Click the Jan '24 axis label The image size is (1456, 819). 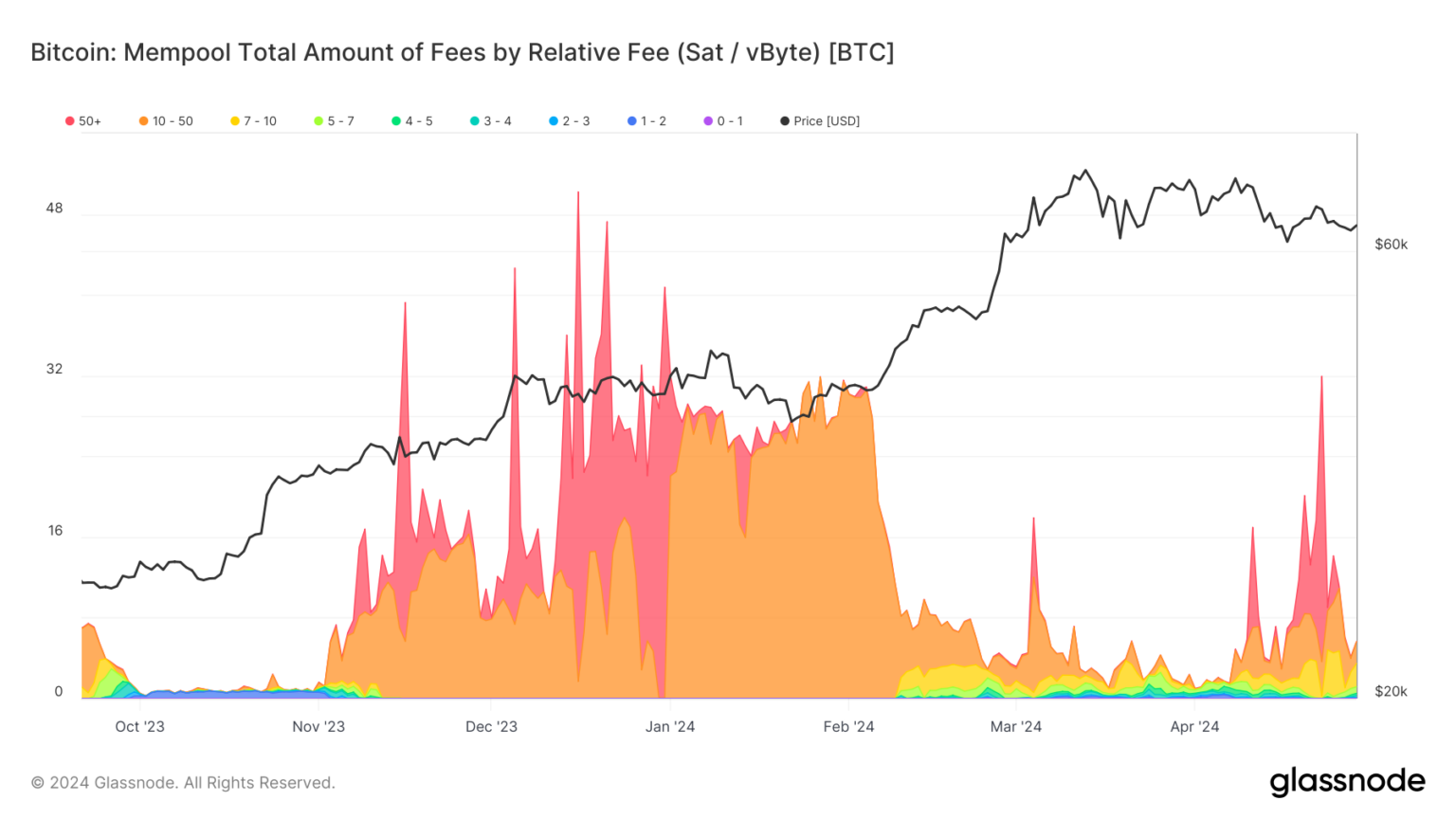[x=670, y=727]
